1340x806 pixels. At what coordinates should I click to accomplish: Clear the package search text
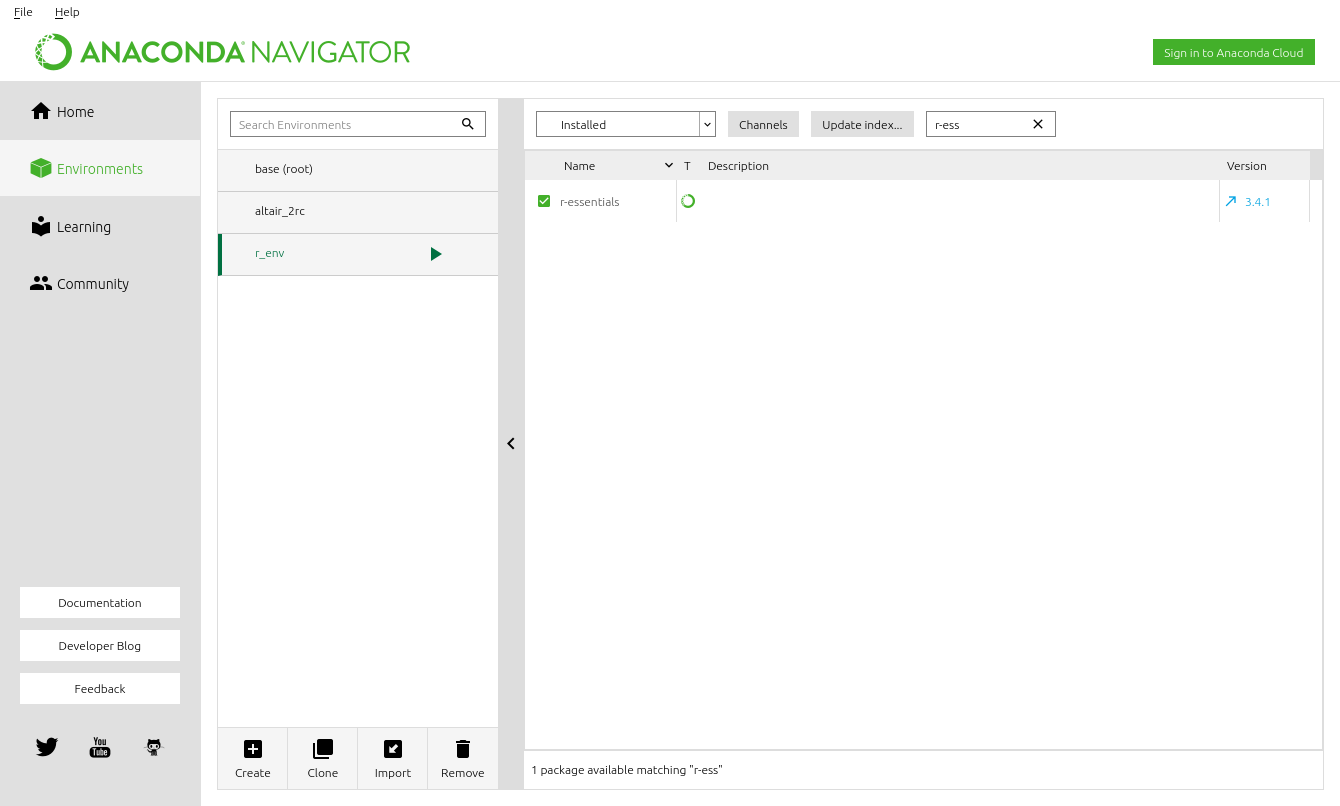click(1038, 124)
